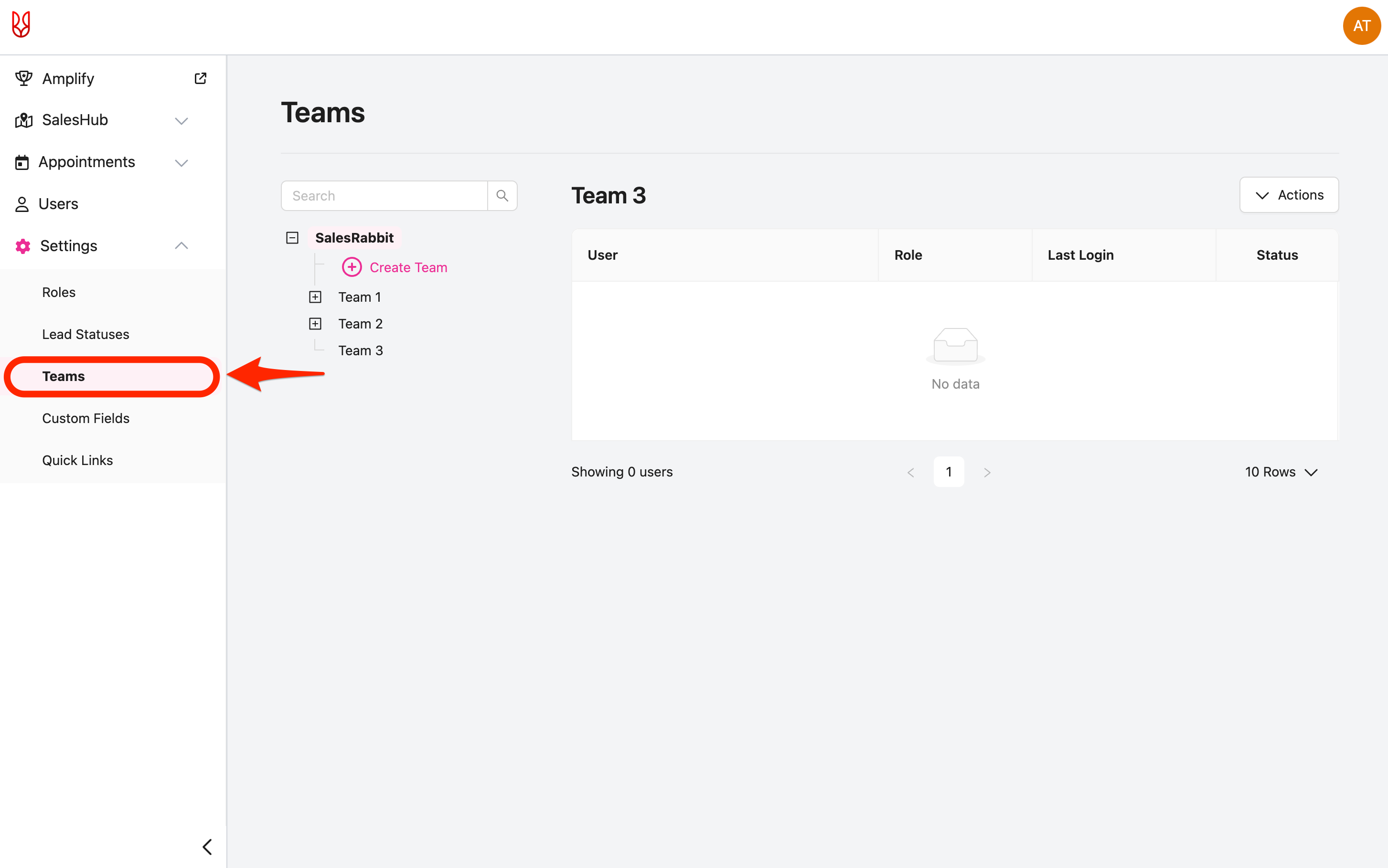The image size is (1388, 868).
Task: Open the Actions dropdown button
Action: tap(1289, 195)
